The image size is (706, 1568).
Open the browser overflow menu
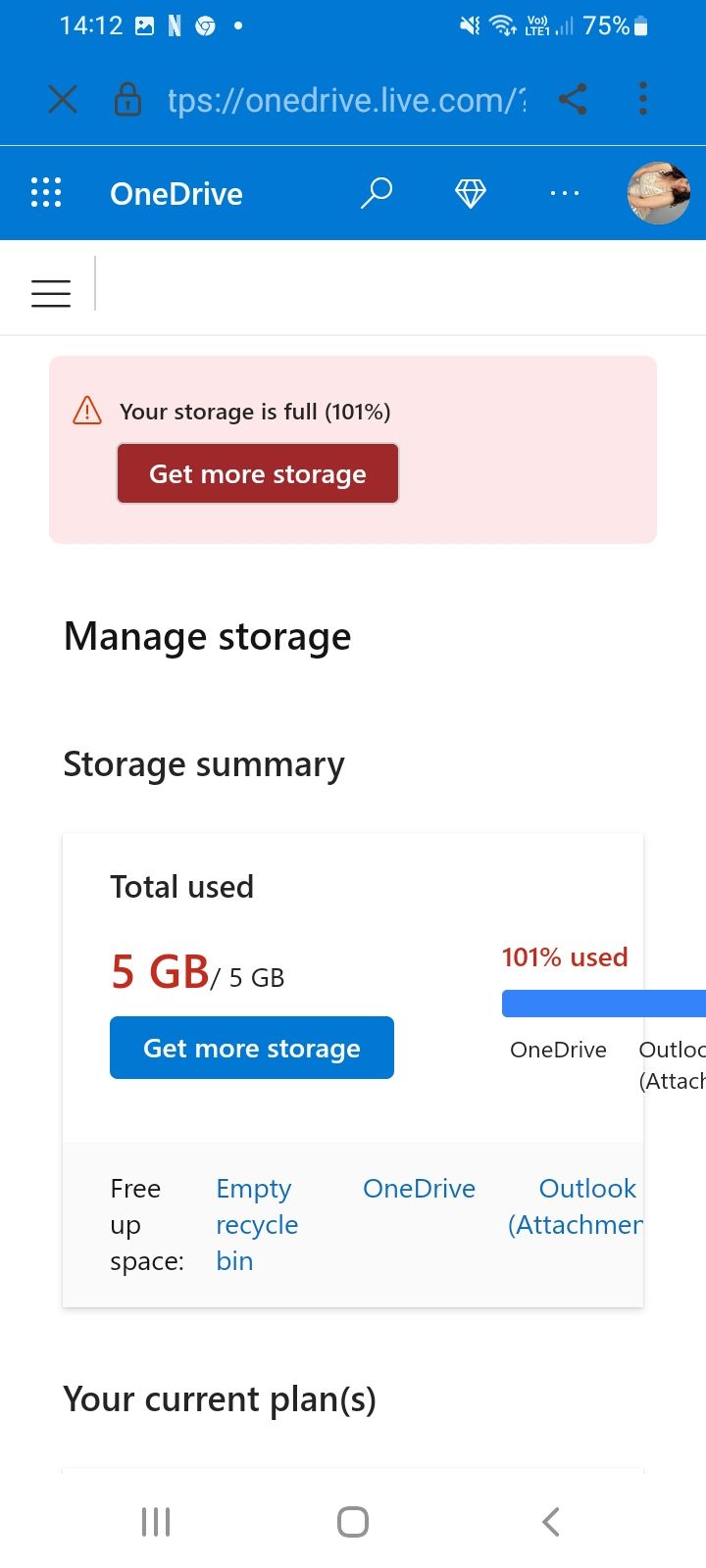(x=643, y=99)
